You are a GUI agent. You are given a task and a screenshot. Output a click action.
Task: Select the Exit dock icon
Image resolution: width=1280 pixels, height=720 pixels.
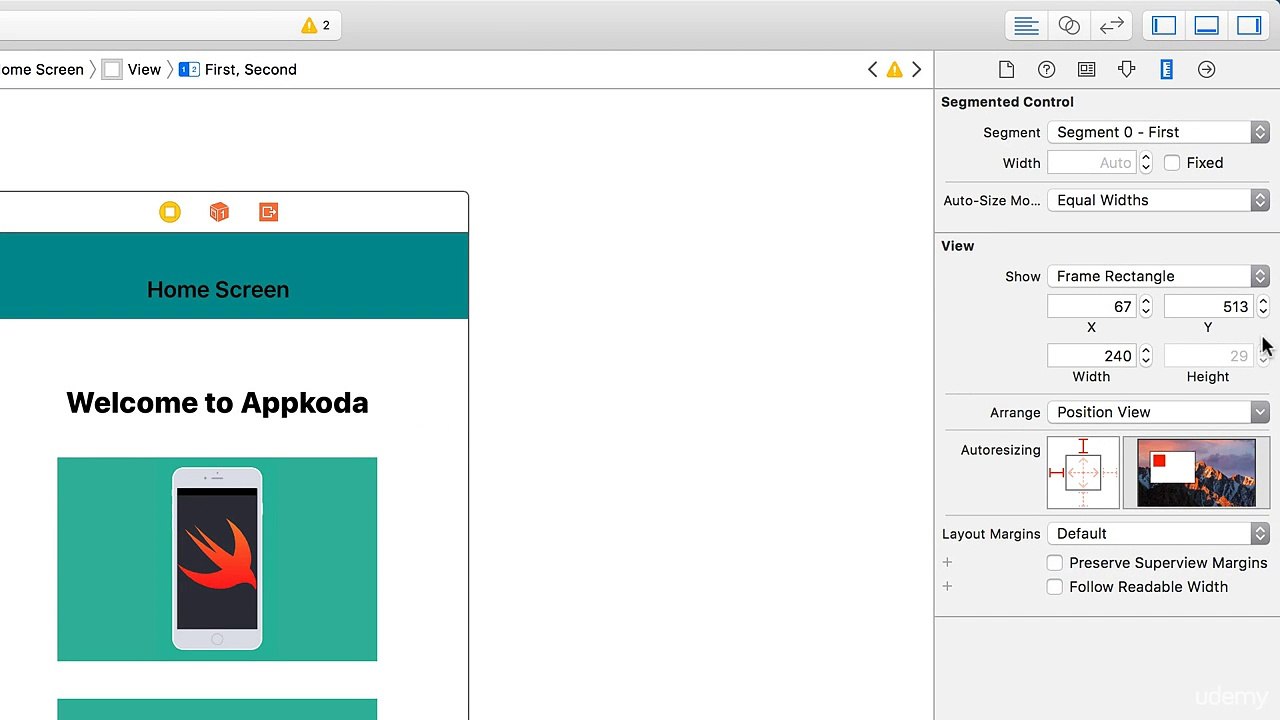[268, 212]
